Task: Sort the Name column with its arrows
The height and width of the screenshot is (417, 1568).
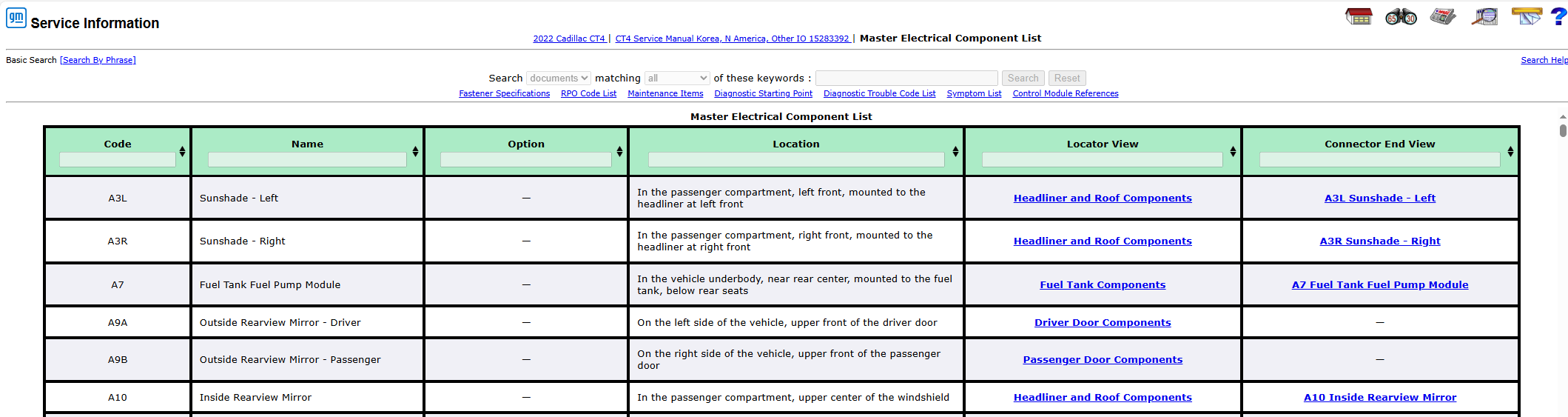Action: pos(415,151)
